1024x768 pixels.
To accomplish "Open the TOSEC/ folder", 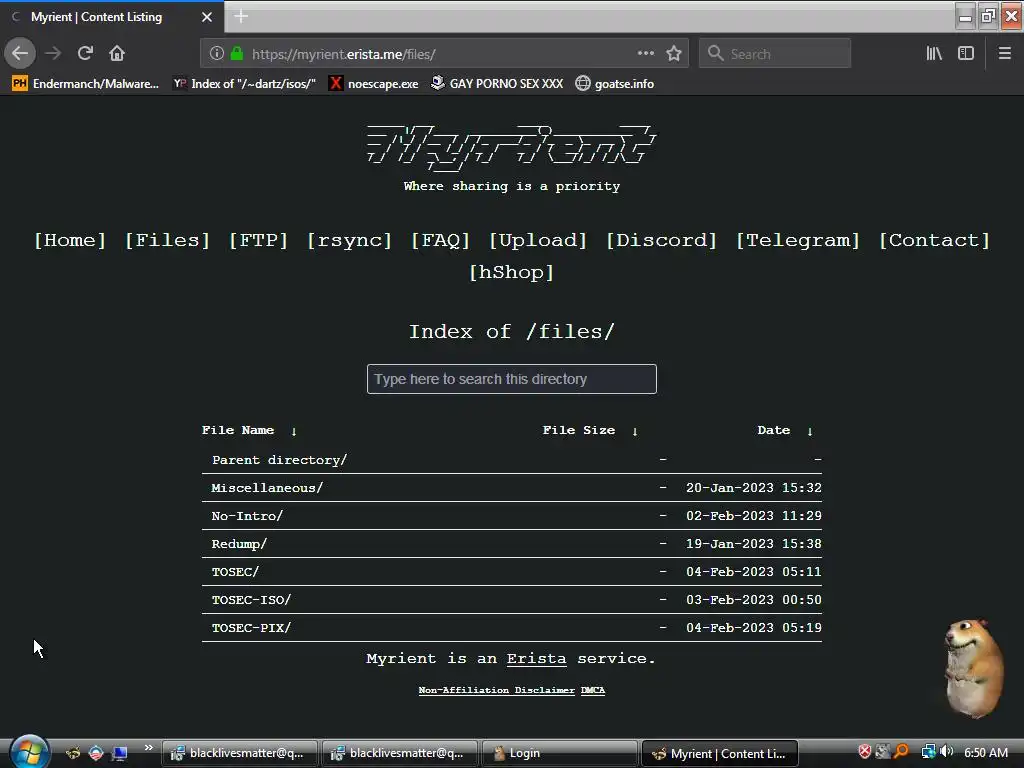I will tap(235, 572).
